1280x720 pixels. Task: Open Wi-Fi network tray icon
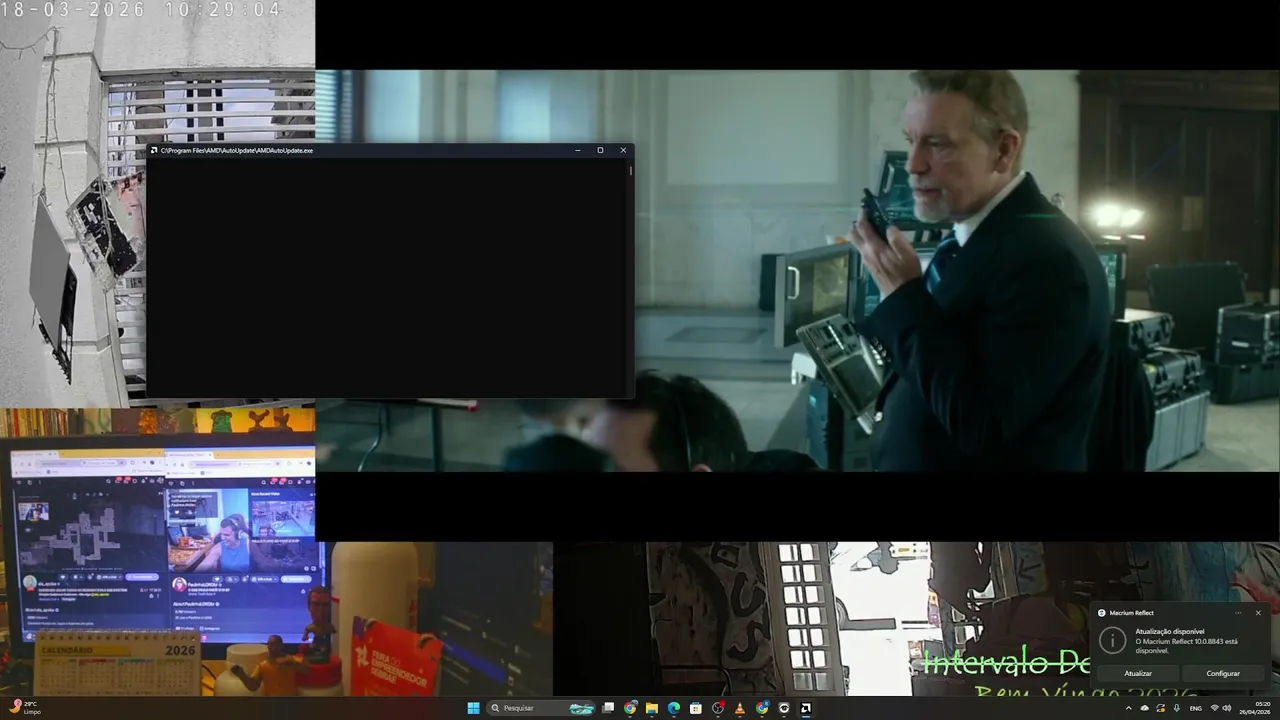coord(1215,708)
